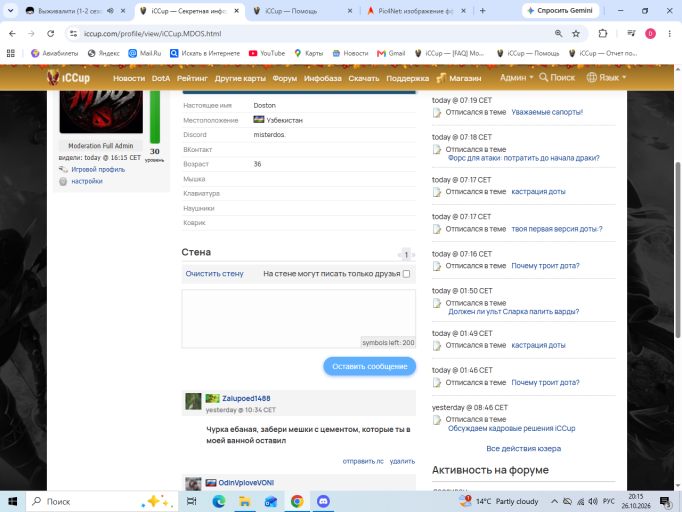This screenshot has height=512, width=682.
Task: Click the 'Оставить сообщение' button
Action: click(370, 366)
